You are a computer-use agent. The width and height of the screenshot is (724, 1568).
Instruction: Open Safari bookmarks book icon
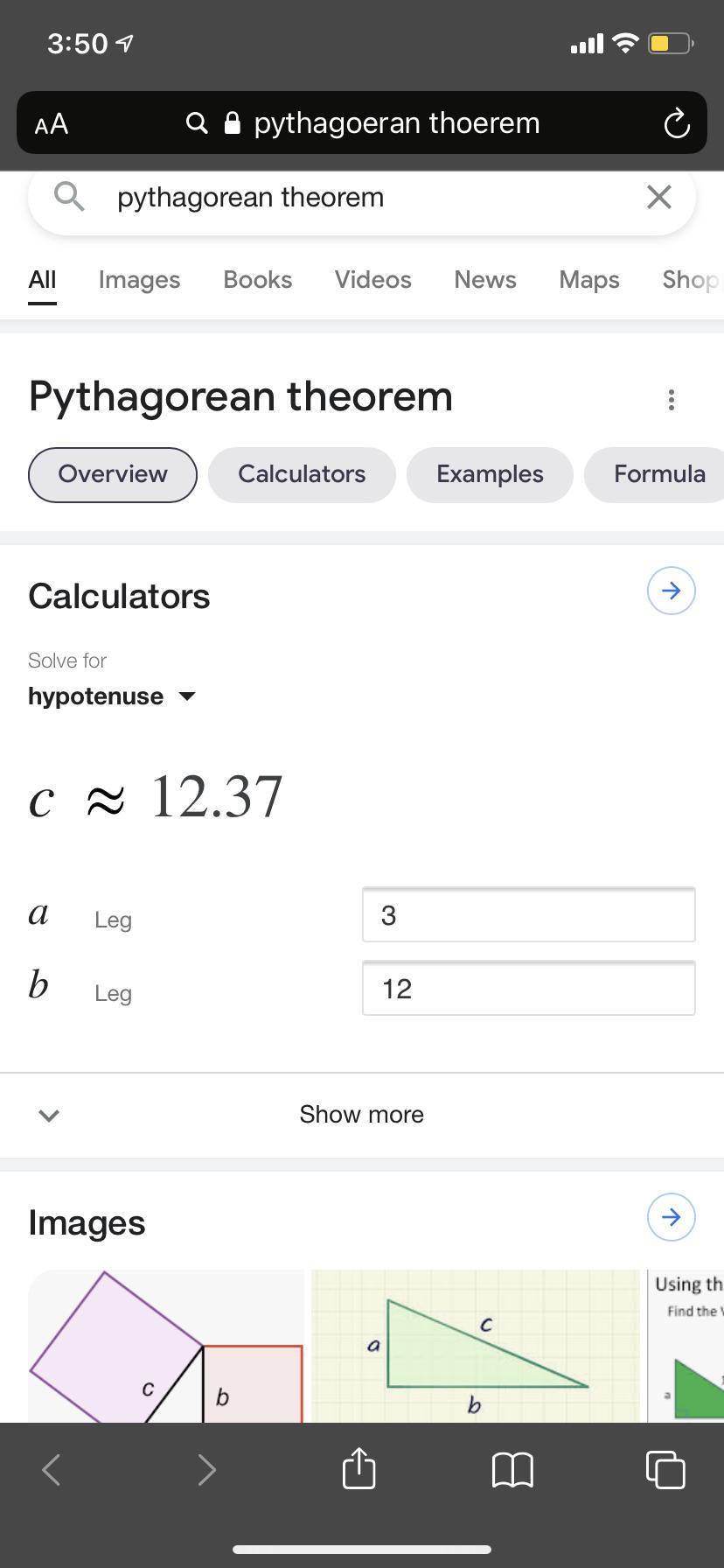pos(513,1470)
